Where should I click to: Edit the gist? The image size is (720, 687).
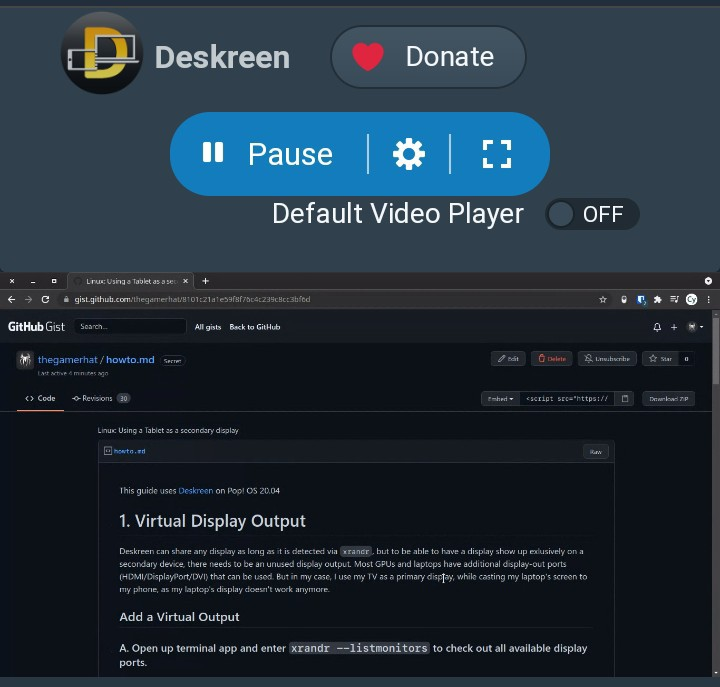[508, 359]
